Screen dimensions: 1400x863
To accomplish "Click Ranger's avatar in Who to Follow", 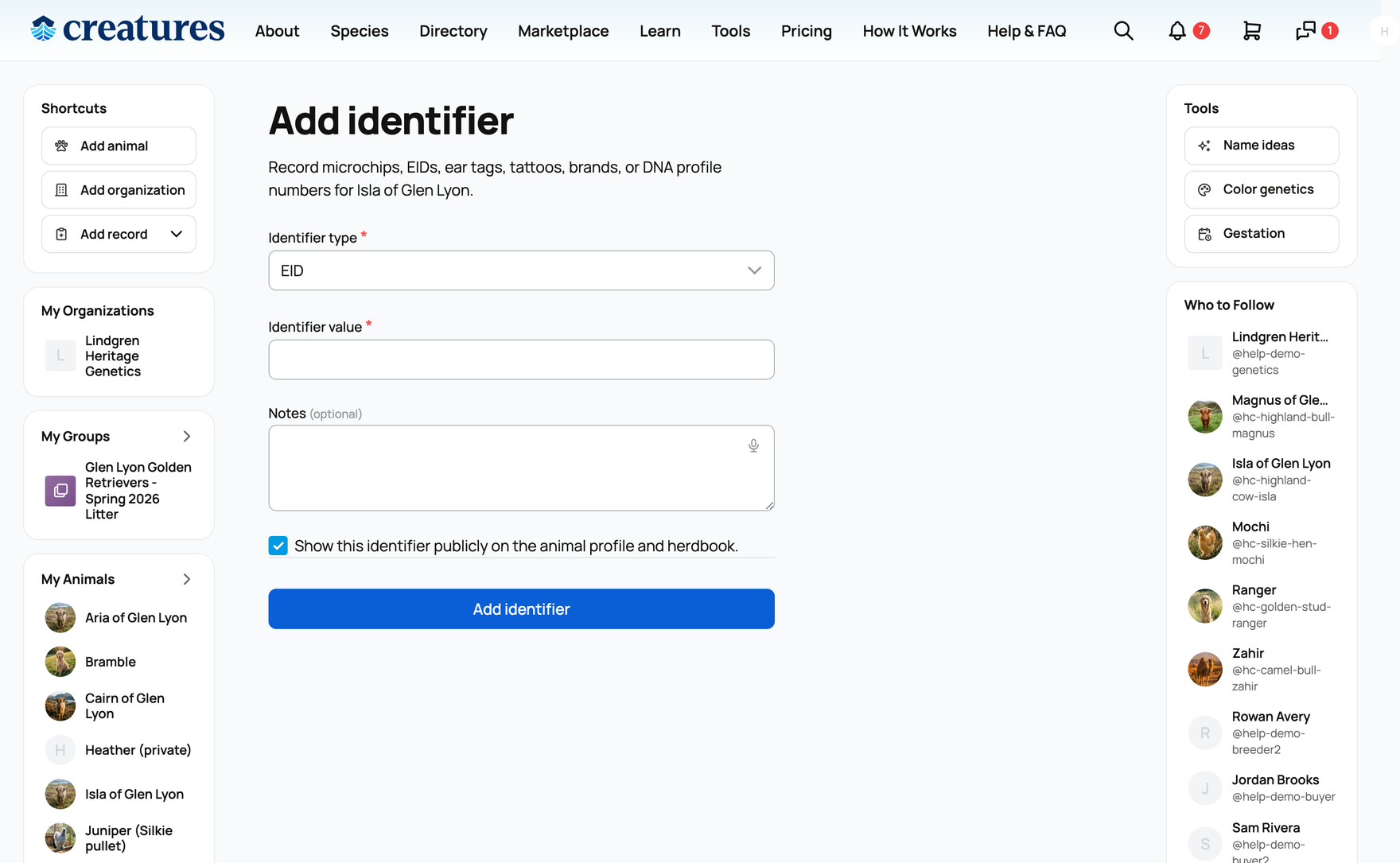I will [x=1205, y=606].
